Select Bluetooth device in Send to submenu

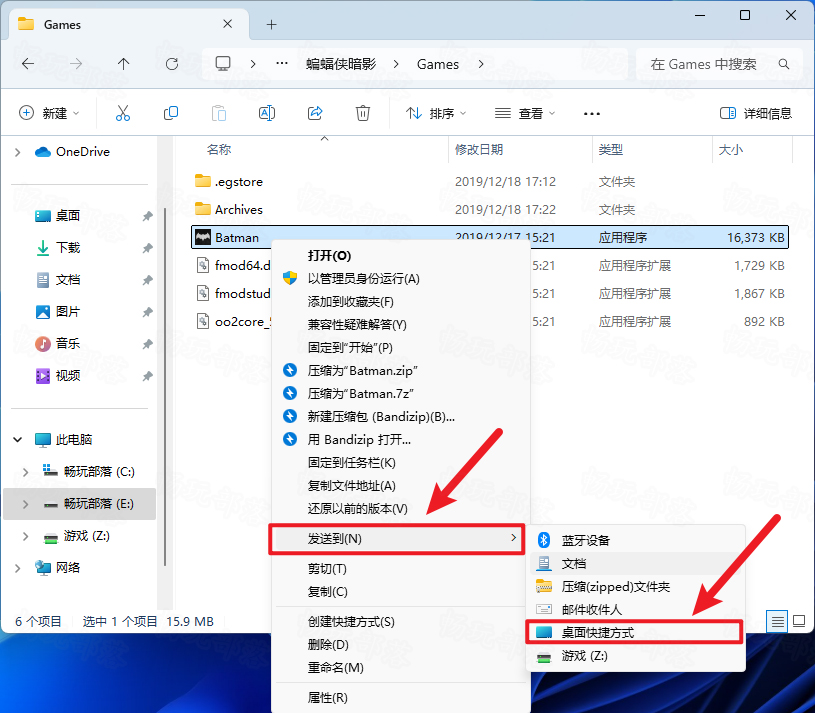click(637, 540)
